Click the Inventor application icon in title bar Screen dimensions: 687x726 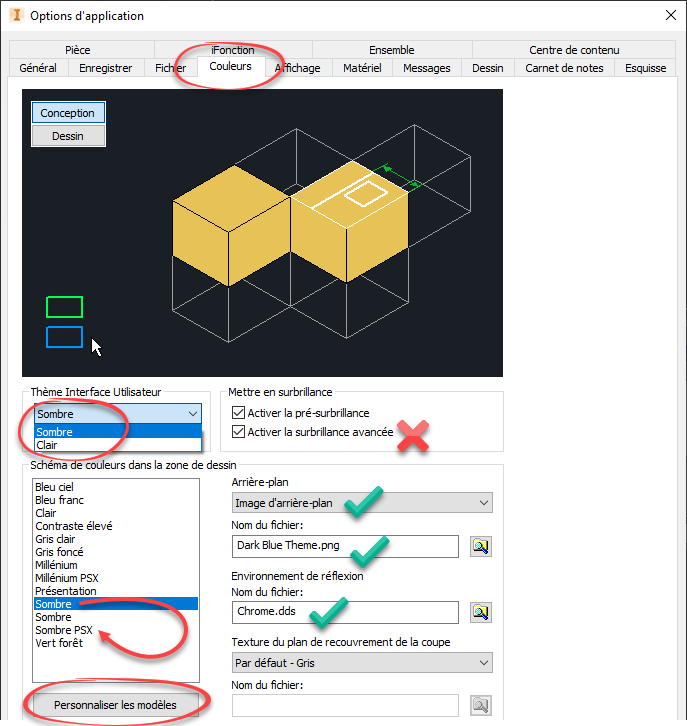14,15
